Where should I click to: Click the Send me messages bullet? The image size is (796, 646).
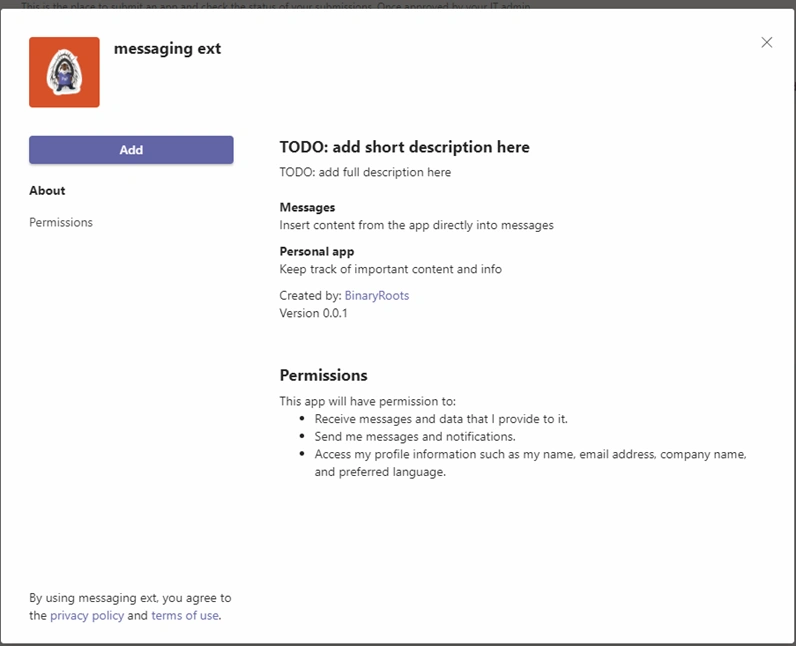[x=415, y=436]
